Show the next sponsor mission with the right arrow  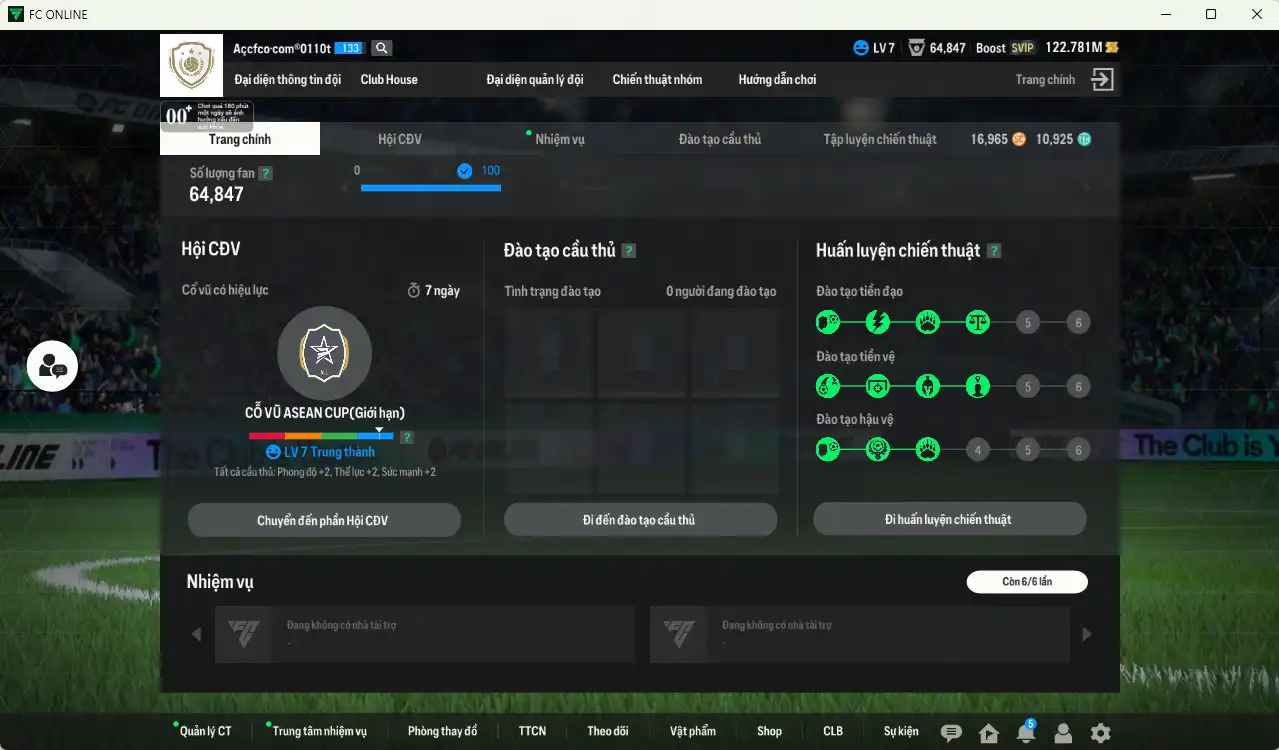(x=1087, y=634)
